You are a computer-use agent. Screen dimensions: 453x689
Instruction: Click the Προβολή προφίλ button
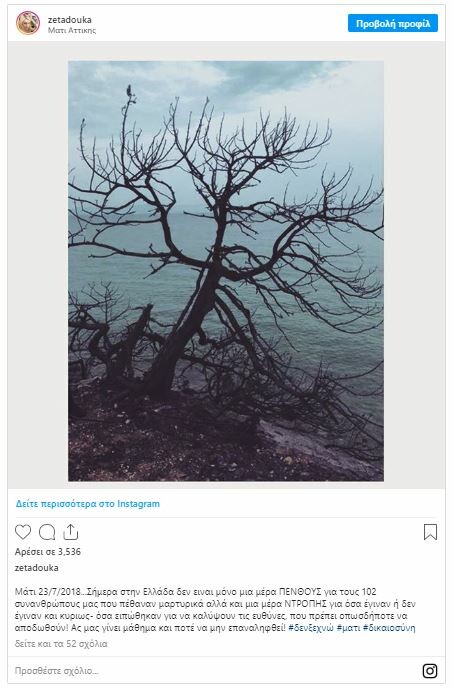[x=393, y=23]
